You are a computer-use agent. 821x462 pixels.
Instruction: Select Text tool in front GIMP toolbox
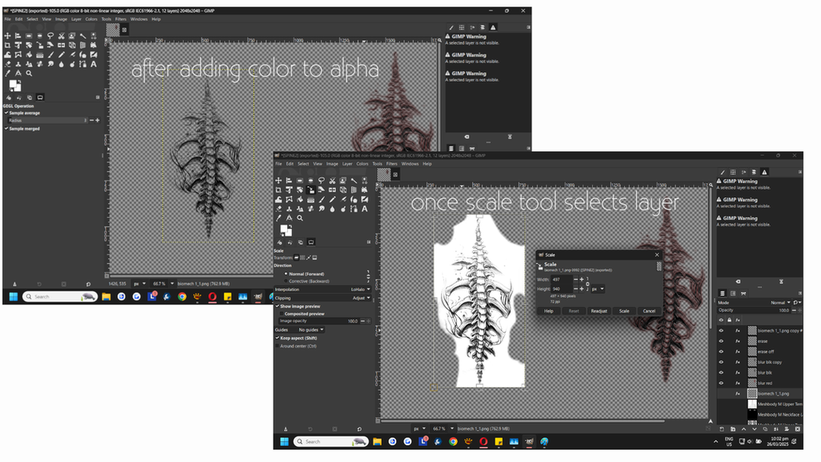pyautogui.click(x=364, y=208)
